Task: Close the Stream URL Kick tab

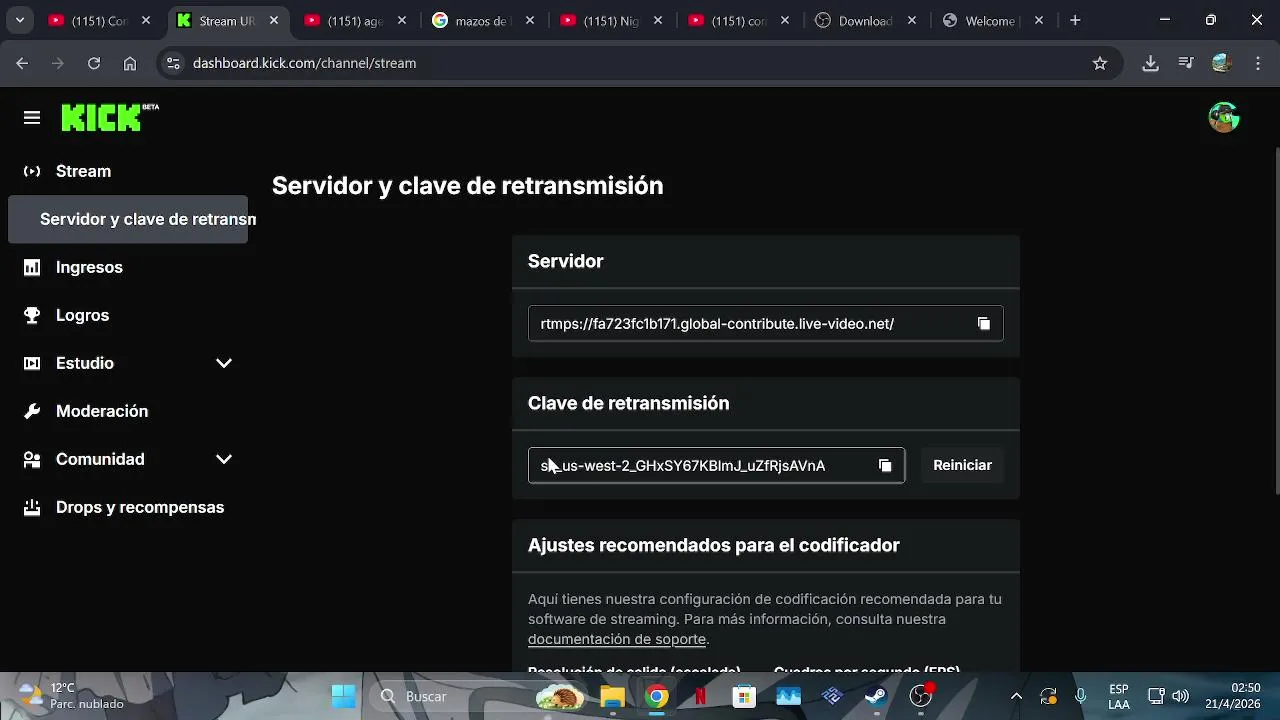Action: [x=275, y=20]
